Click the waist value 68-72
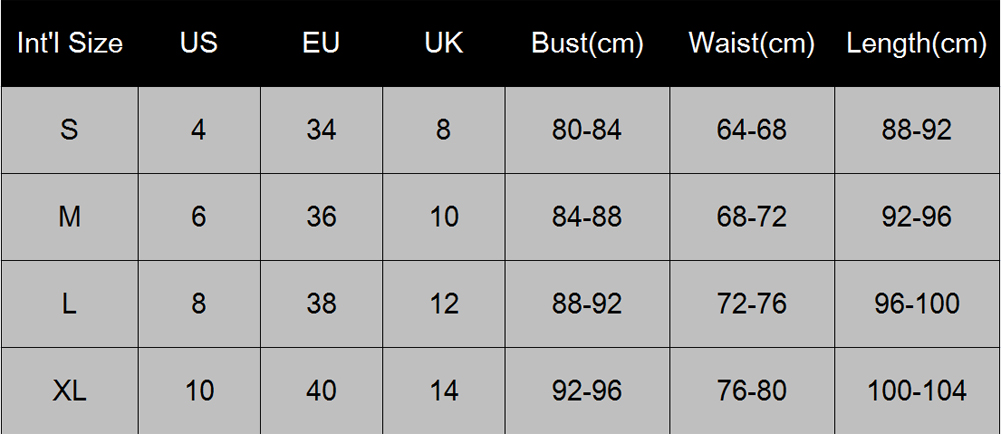 coord(752,217)
